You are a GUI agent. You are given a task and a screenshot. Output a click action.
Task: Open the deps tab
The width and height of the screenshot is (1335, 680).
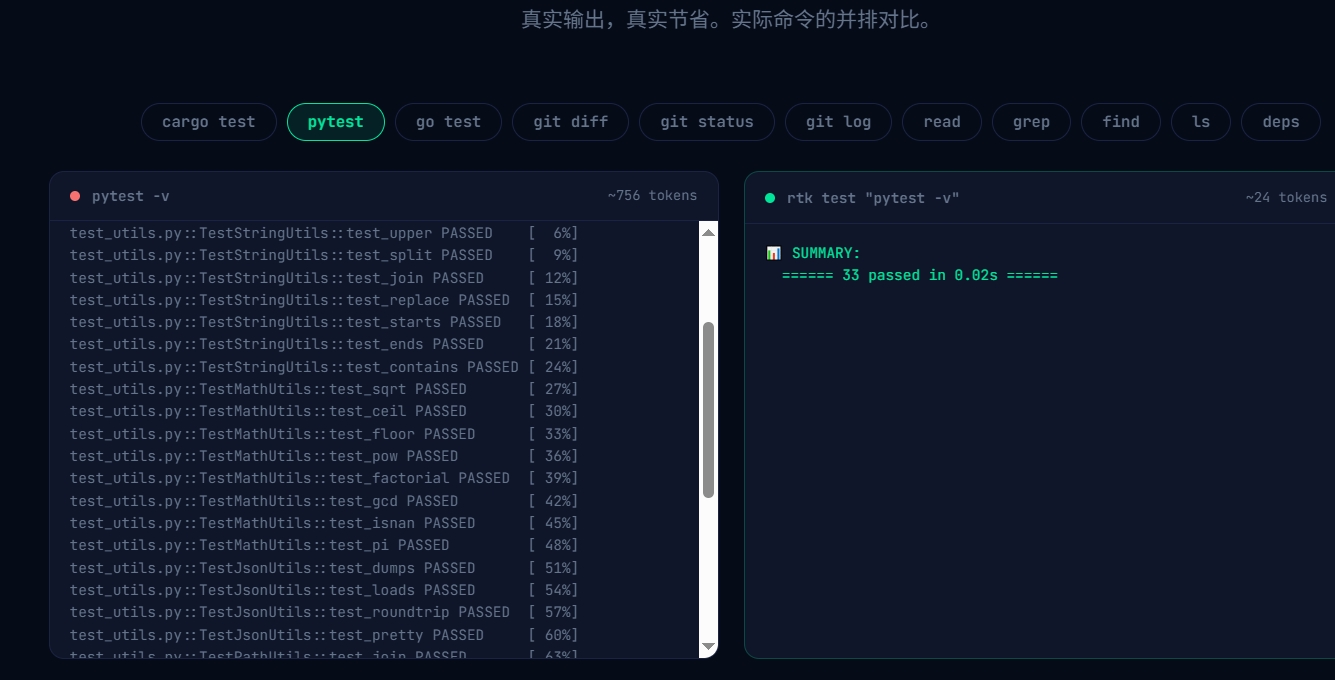point(1281,122)
